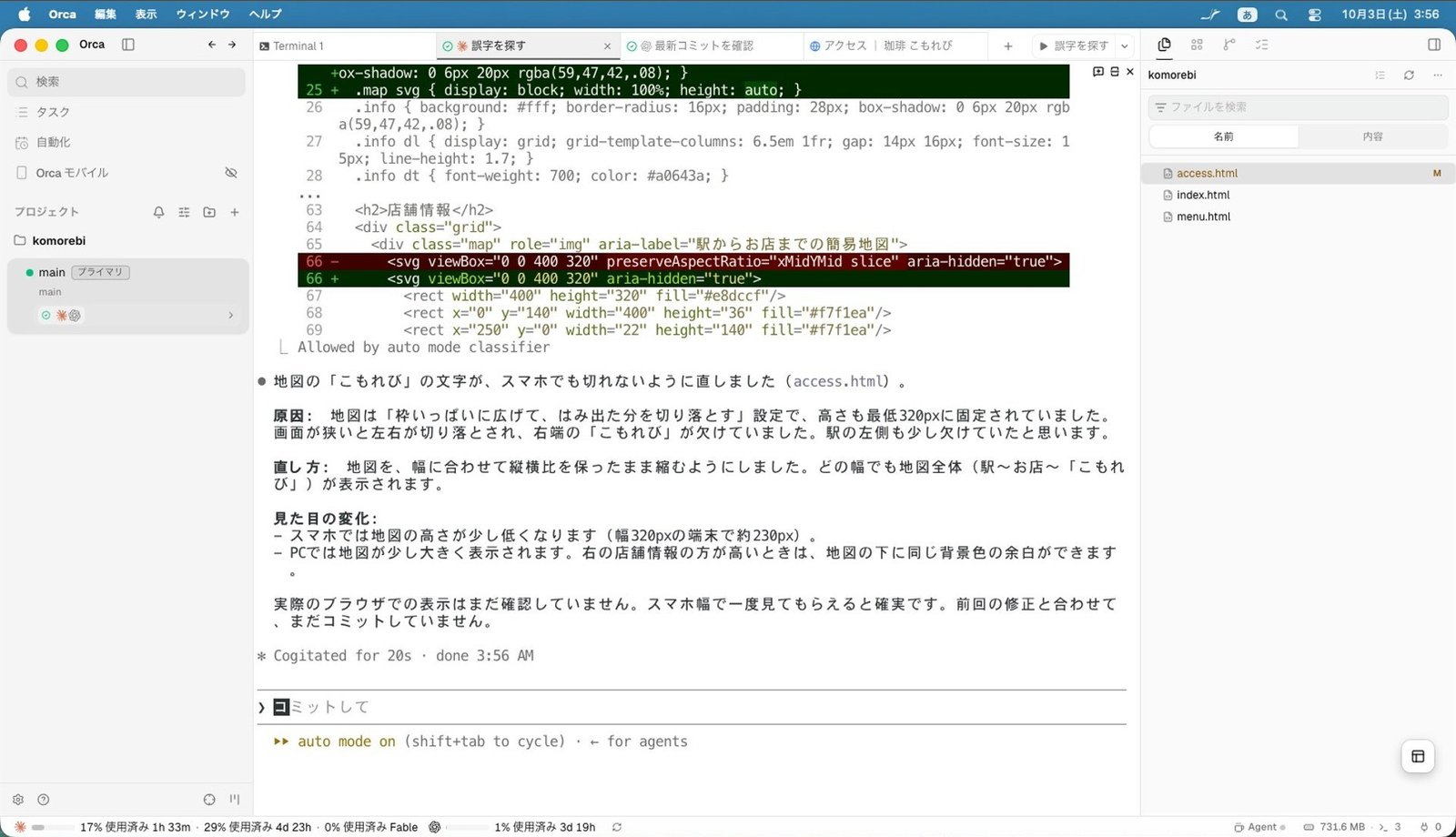
Task: Open the source control branch icon
Action: click(x=1229, y=45)
